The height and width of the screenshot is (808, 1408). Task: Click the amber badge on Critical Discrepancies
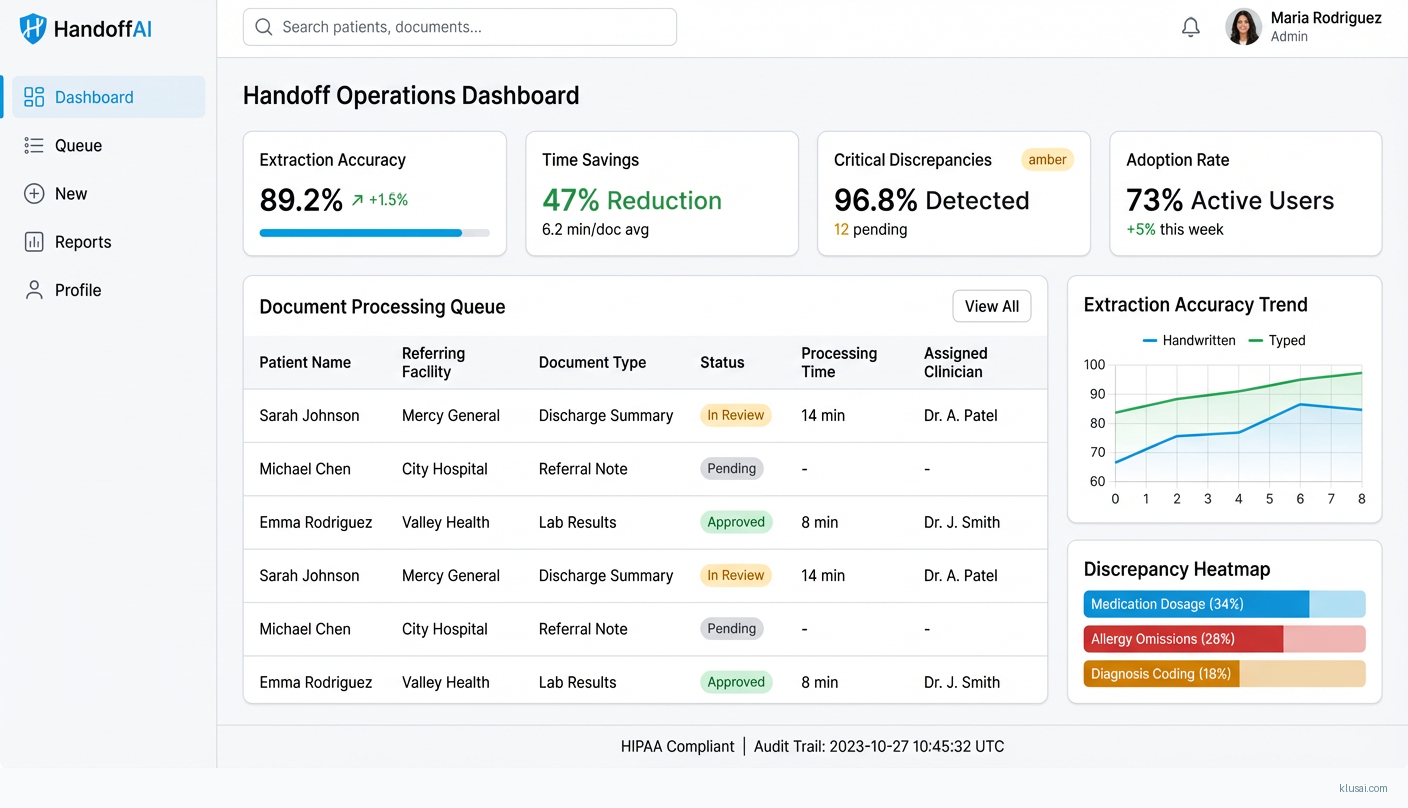coord(1047,160)
